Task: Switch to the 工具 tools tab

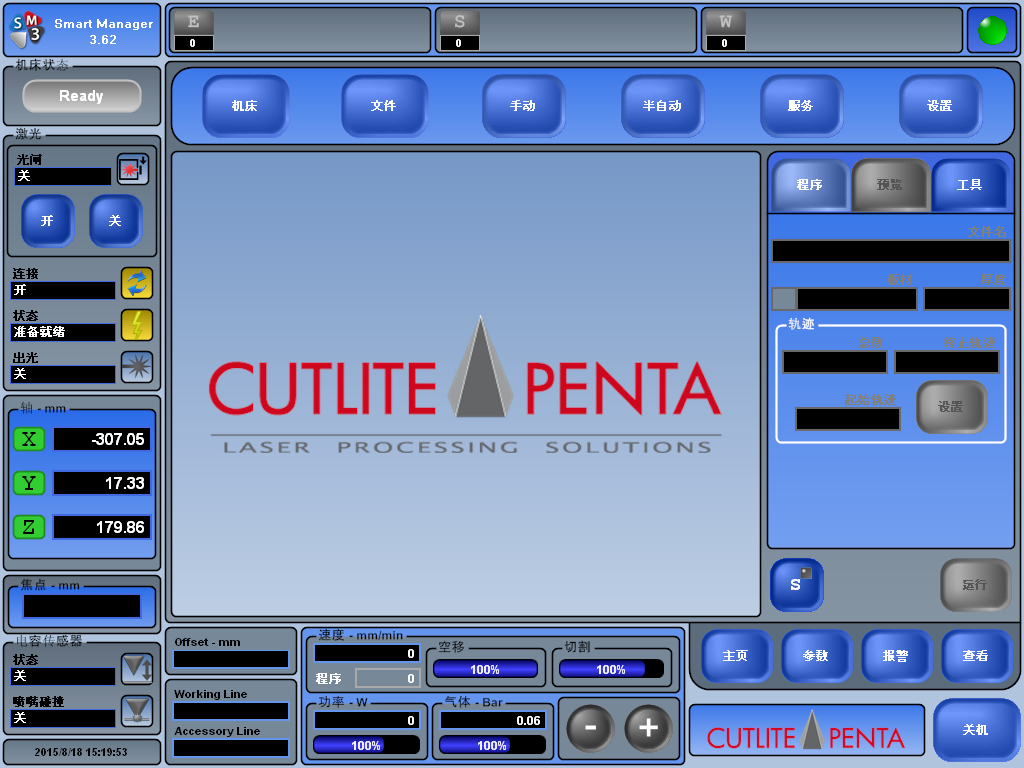Action: [x=970, y=185]
